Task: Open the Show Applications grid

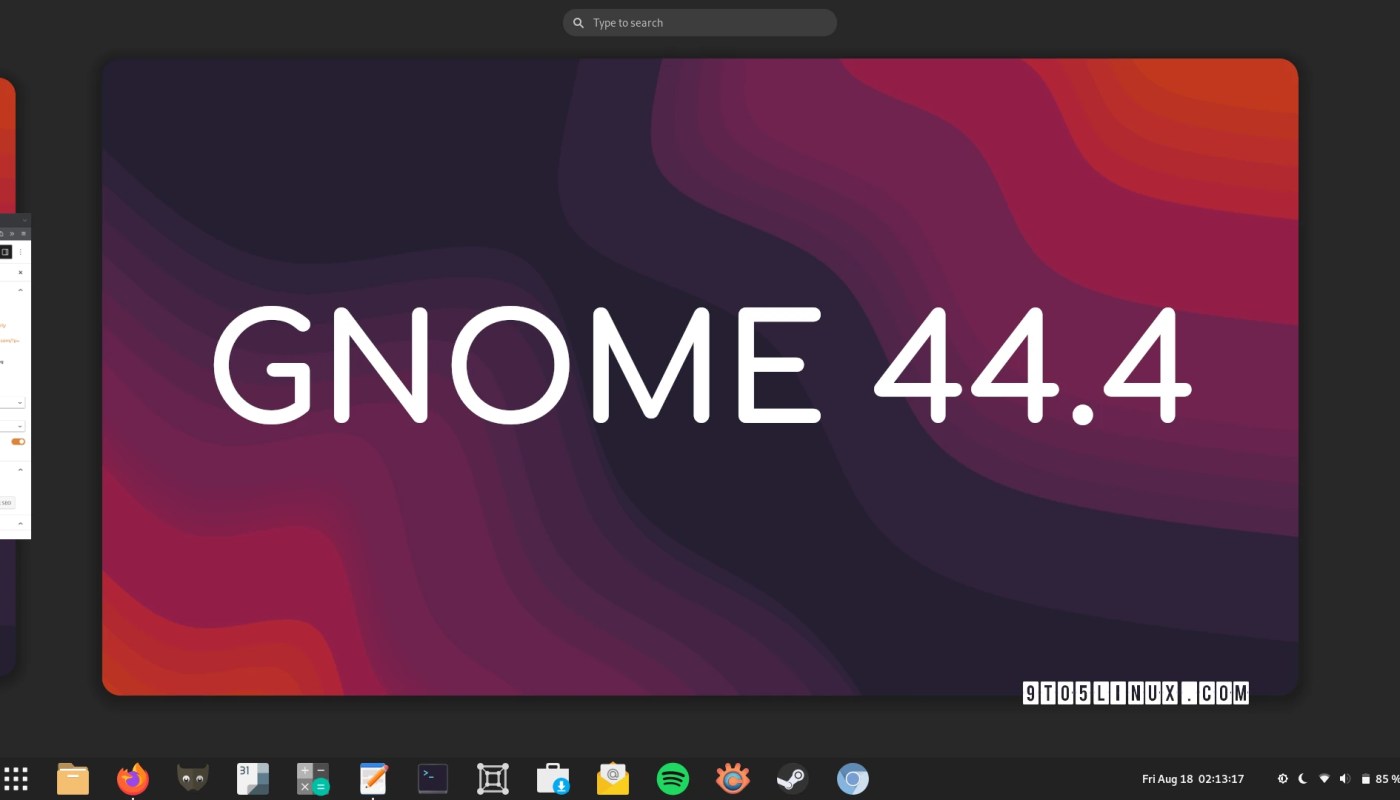Action: pos(16,779)
